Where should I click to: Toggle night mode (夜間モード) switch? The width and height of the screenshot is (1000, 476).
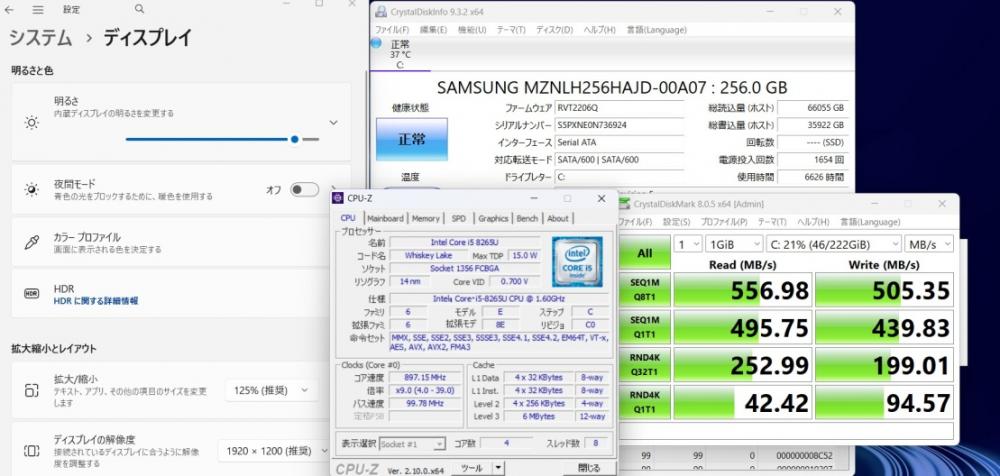tap(304, 190)
